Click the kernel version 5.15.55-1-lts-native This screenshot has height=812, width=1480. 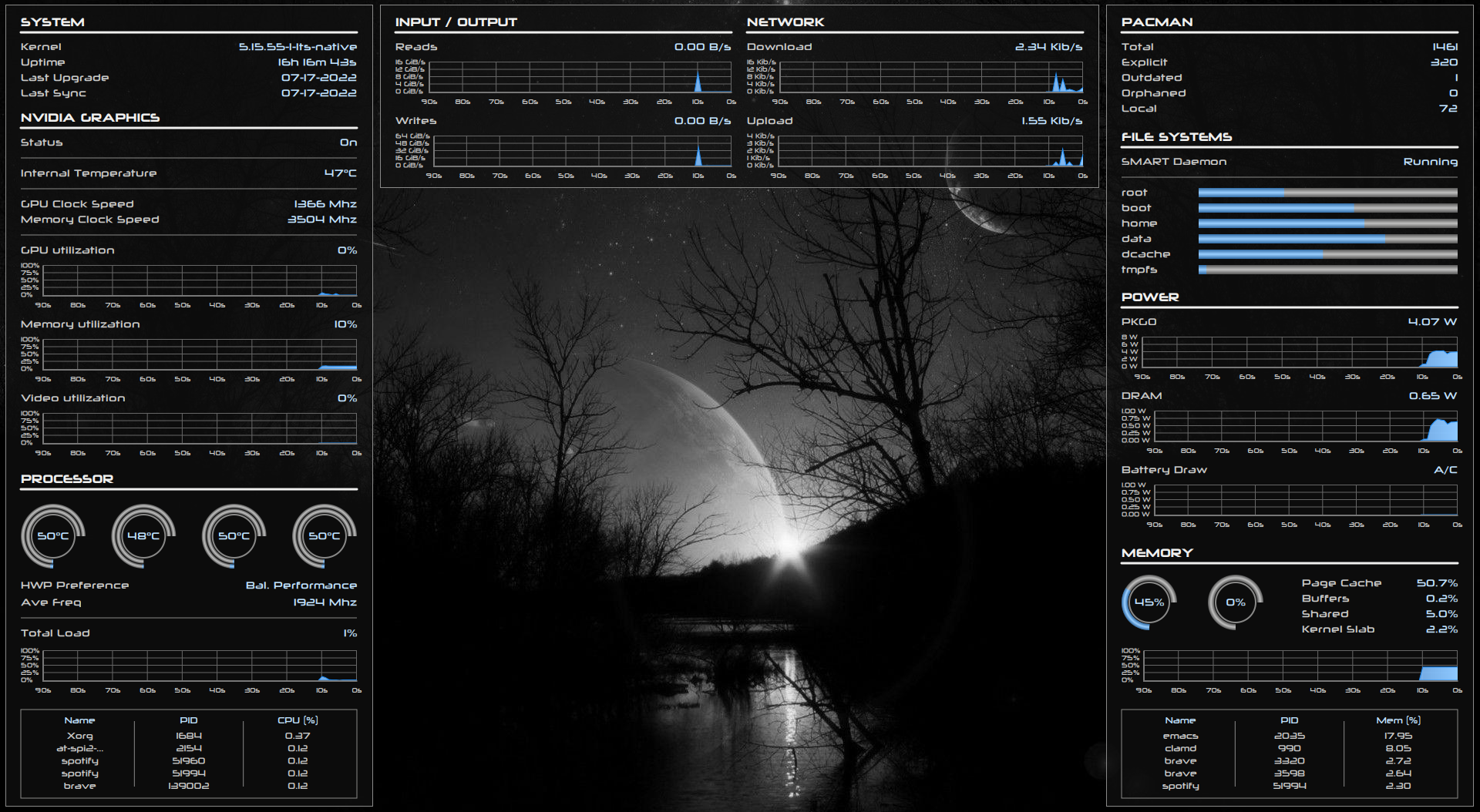(x=298, y=47)
